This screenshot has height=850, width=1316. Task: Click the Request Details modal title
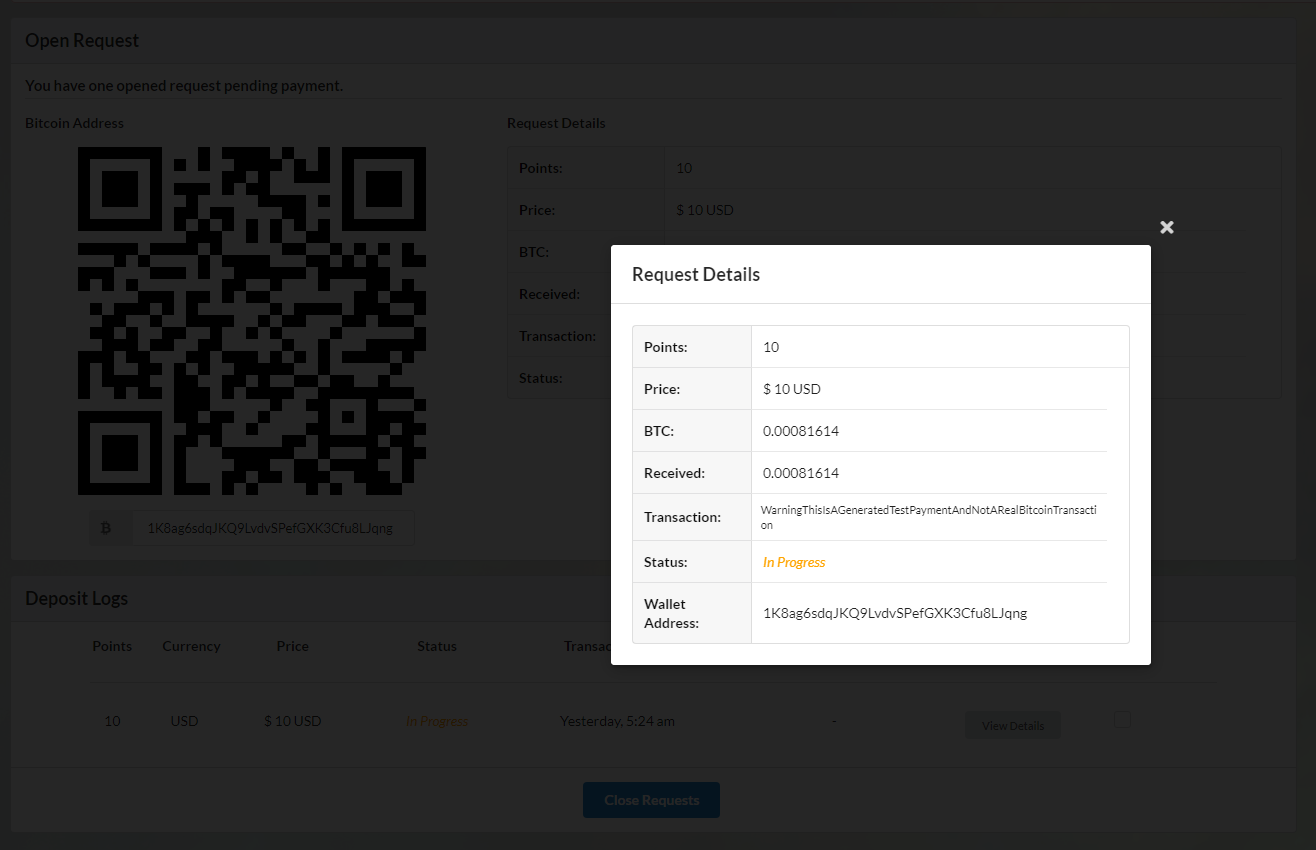point(696,274)
